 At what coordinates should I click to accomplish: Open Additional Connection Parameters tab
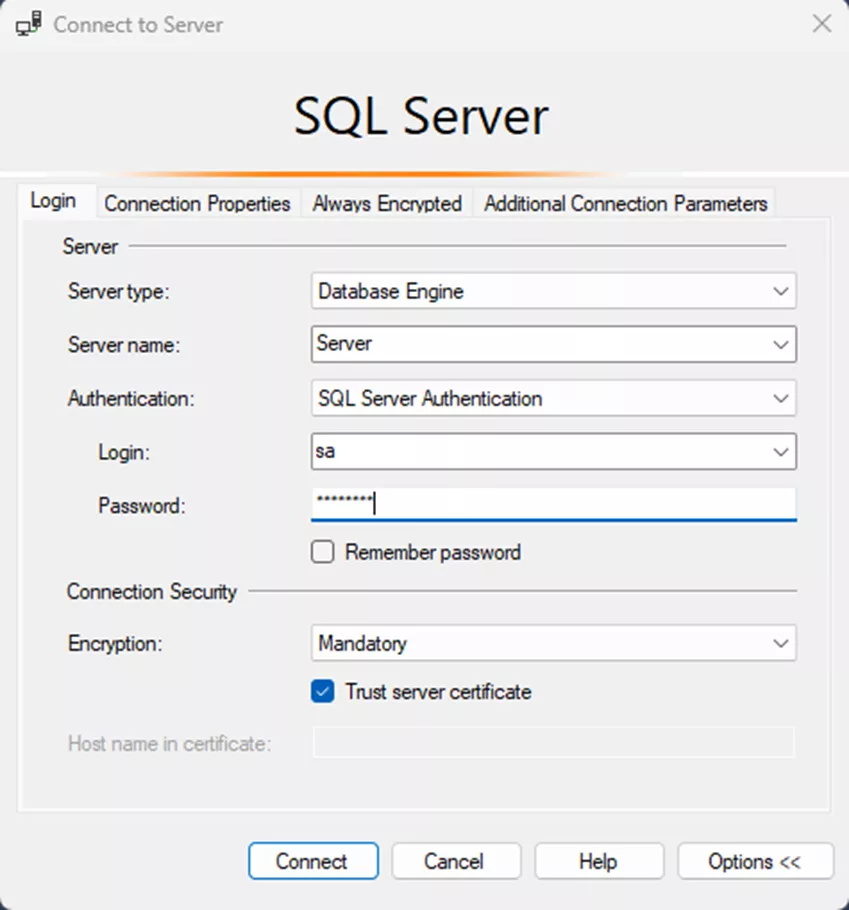pyautogui.click(x=626, y=204)
